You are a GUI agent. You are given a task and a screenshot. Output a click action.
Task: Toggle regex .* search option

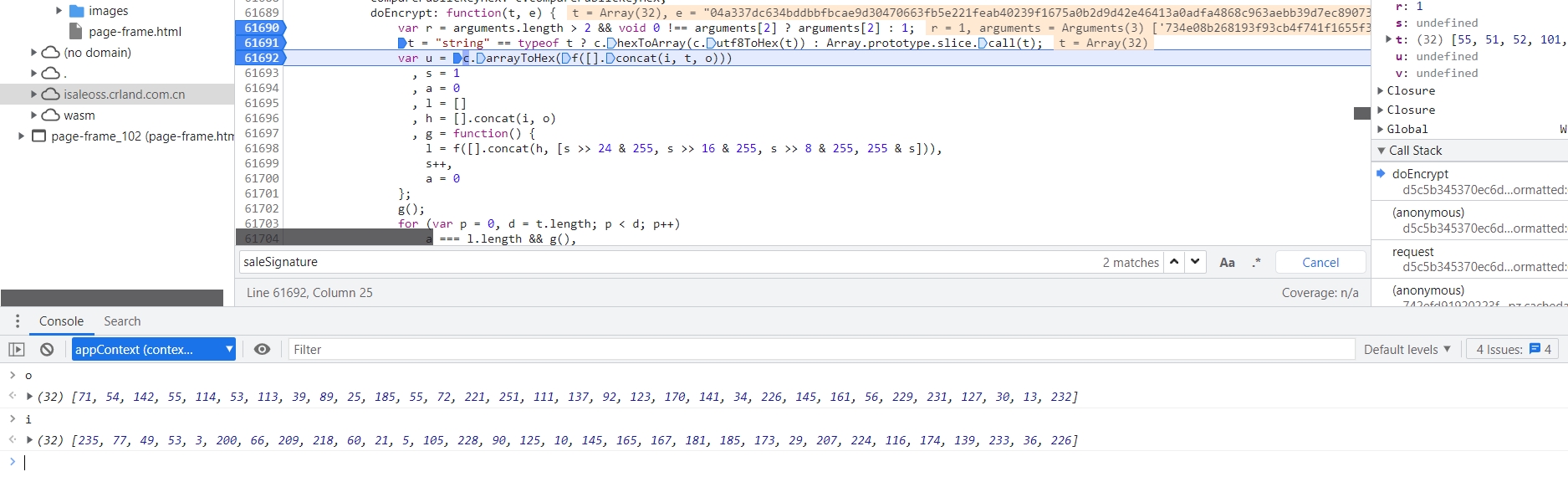[x=1256, y=263]
